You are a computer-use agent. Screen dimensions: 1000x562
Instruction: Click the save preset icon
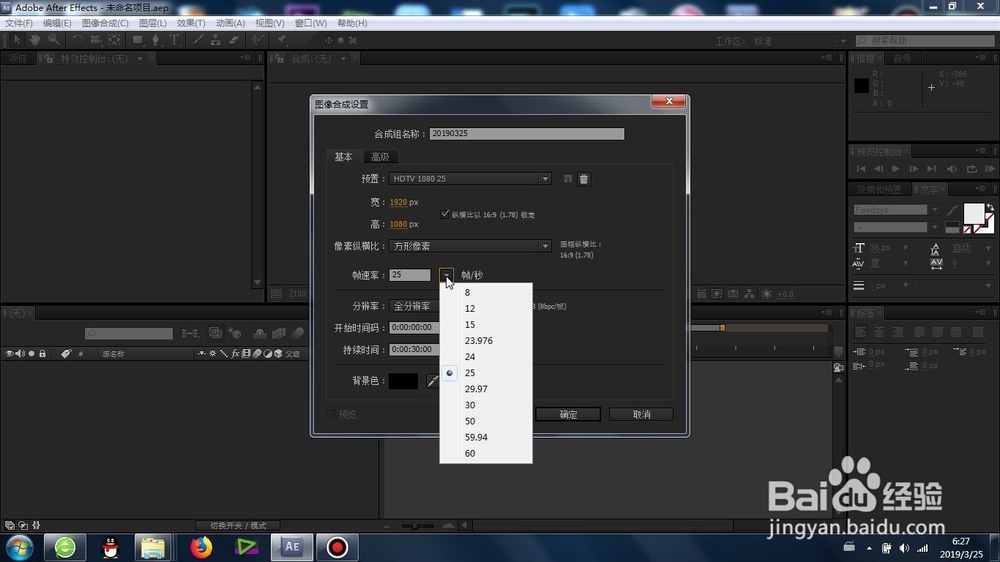pyautogui.click(x=568, y=179)
